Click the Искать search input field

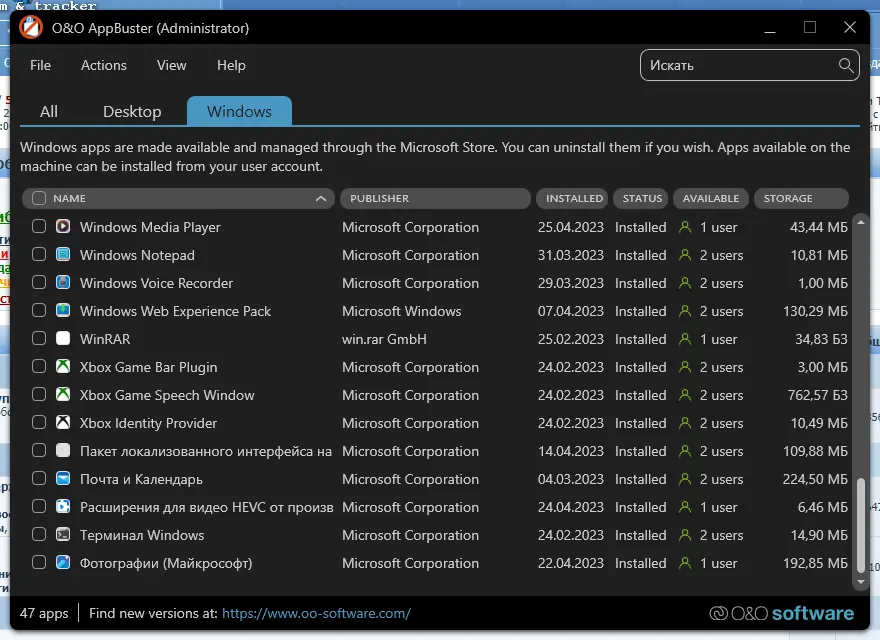tap(738, 66)
